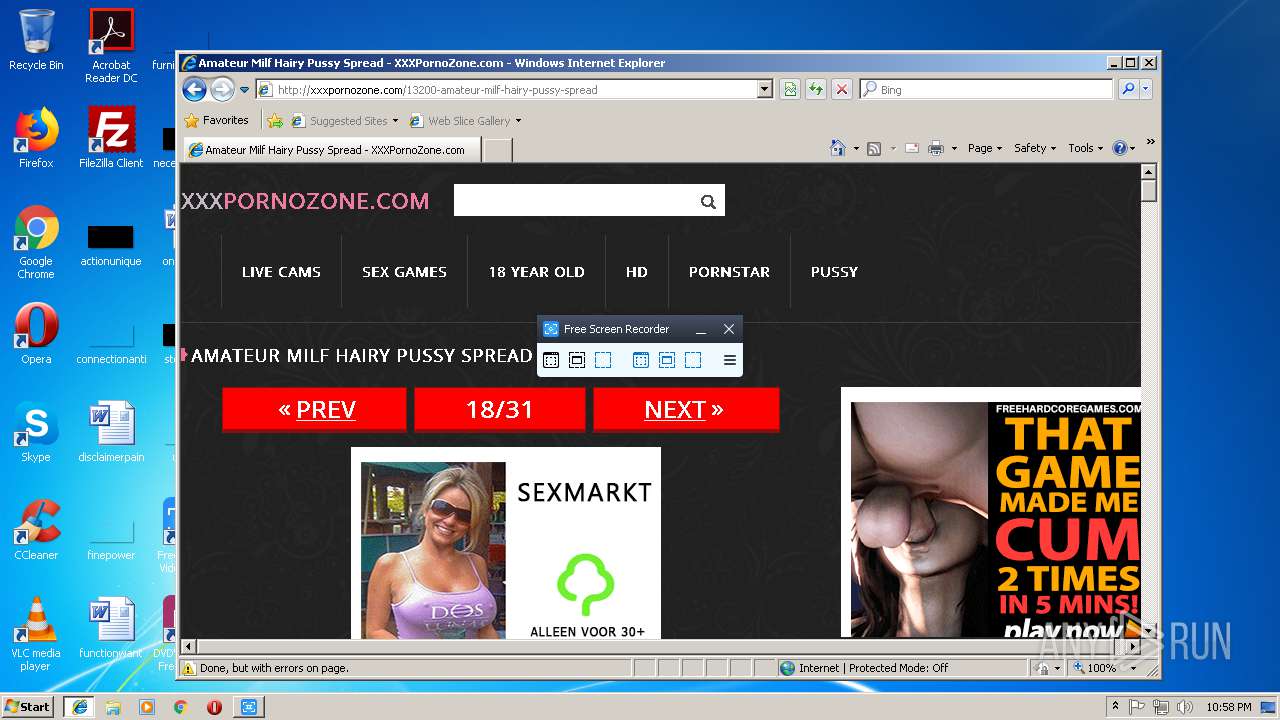1280x720 pixels.
Task: Click the IE Forward navigation arrow
Action: (x=222, y=90)
